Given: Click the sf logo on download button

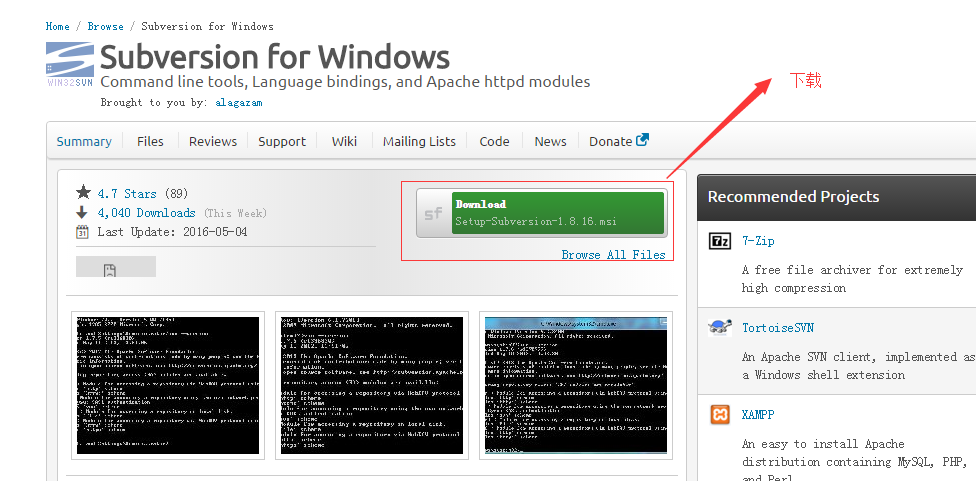Looking at the screenshot, I should [x=433, y=213].
